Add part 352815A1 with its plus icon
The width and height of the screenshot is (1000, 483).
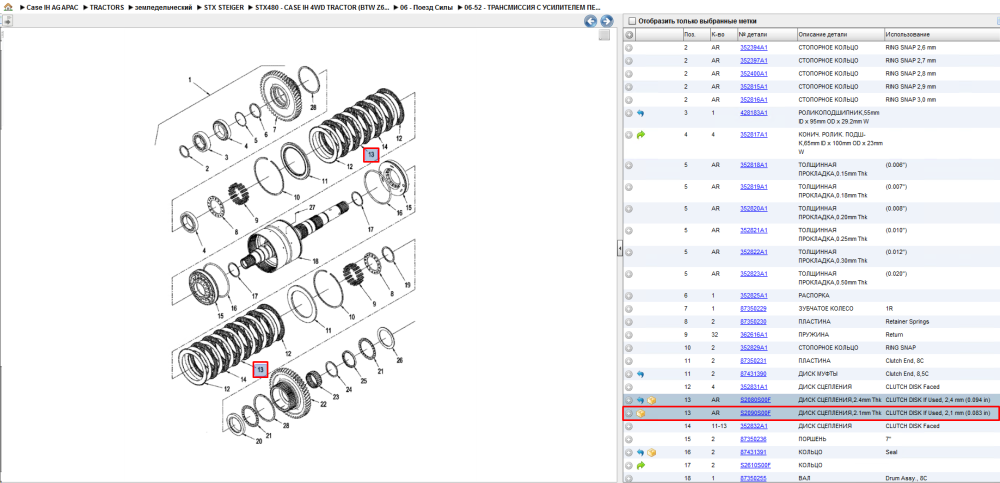(629, 87)
